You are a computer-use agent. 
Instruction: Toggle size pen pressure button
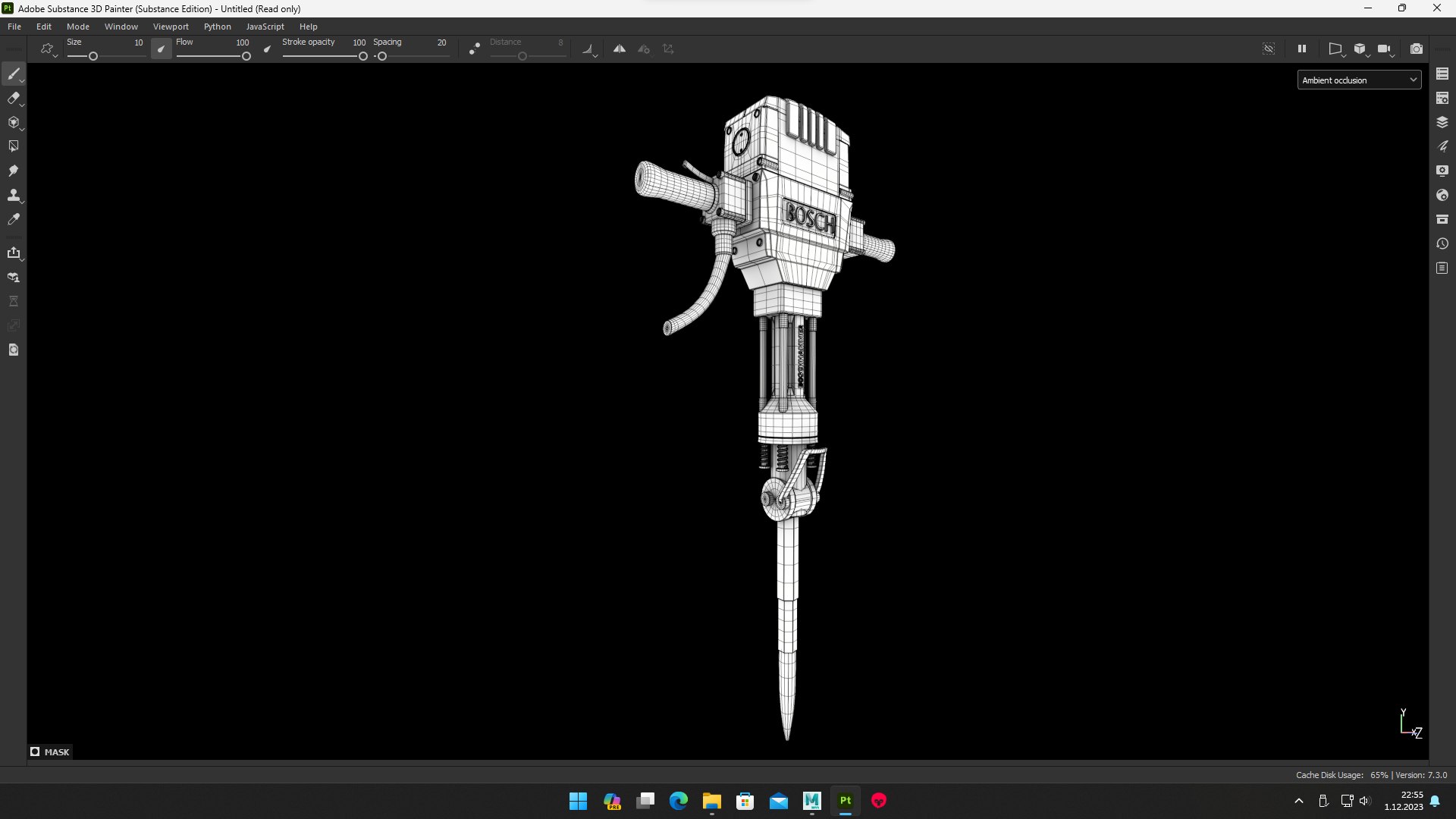click(x=161, y=49)
